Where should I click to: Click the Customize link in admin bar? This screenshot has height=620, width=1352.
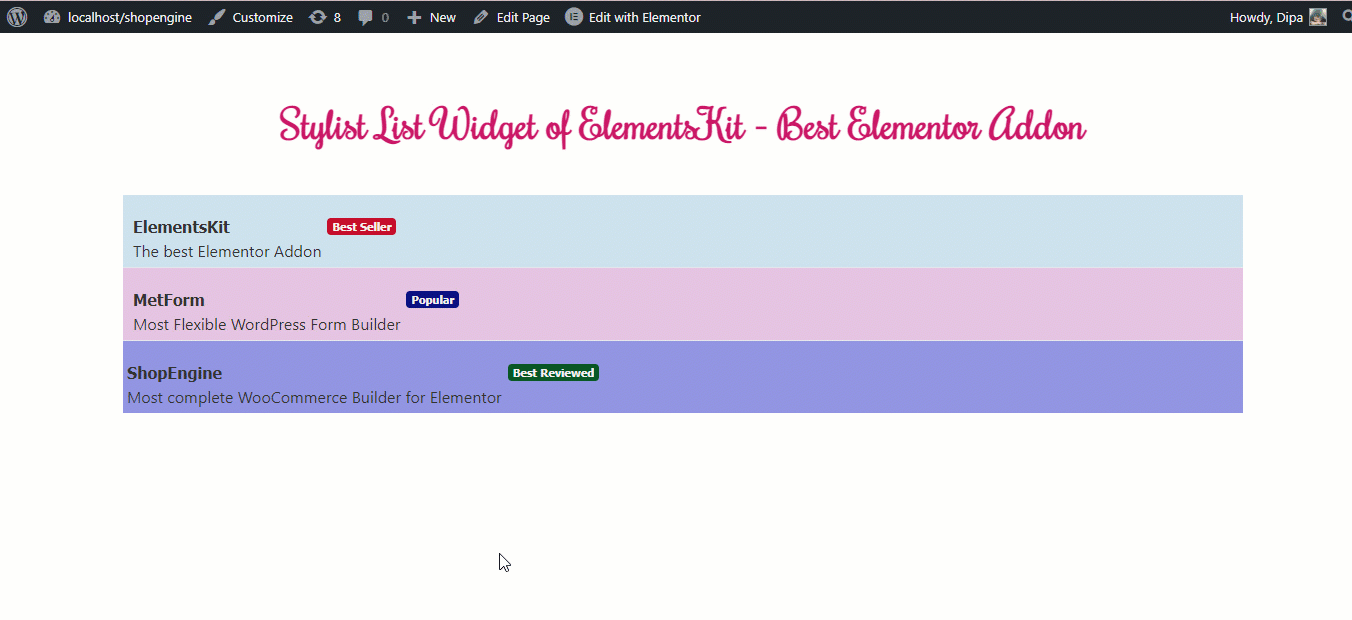tap(251, 17)
